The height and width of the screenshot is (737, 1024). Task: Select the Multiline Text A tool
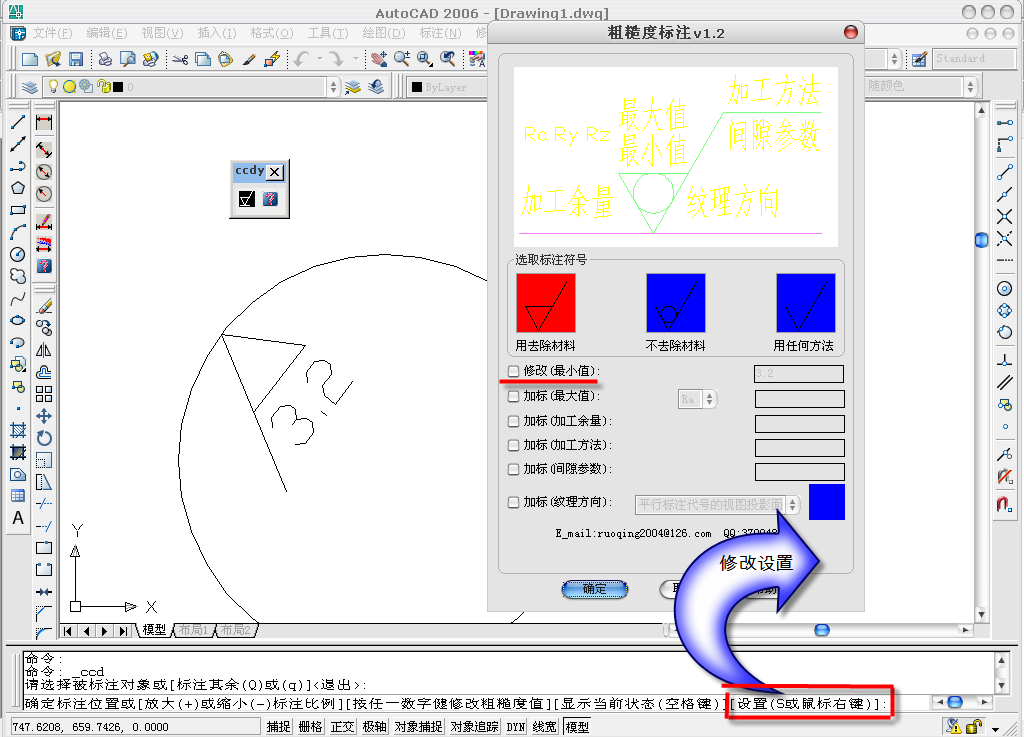(18, 518)
